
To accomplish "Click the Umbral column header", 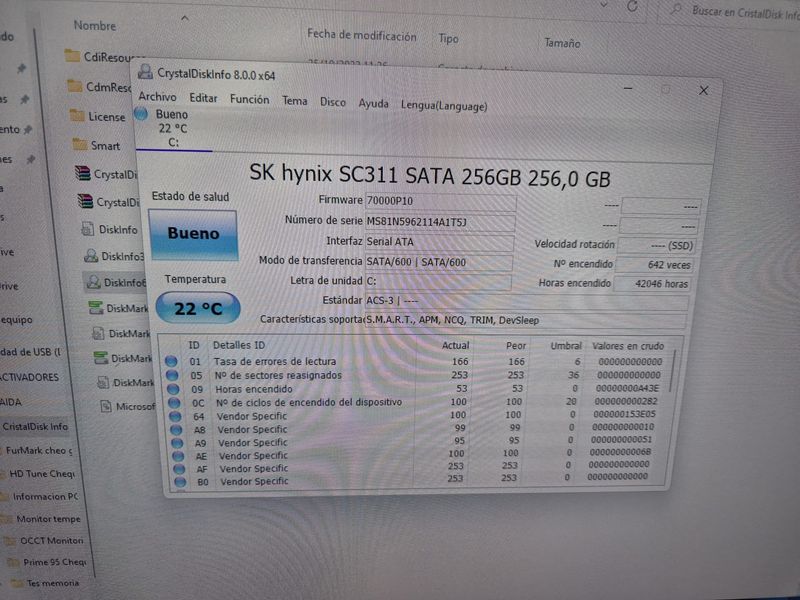I will click(566, 346).
